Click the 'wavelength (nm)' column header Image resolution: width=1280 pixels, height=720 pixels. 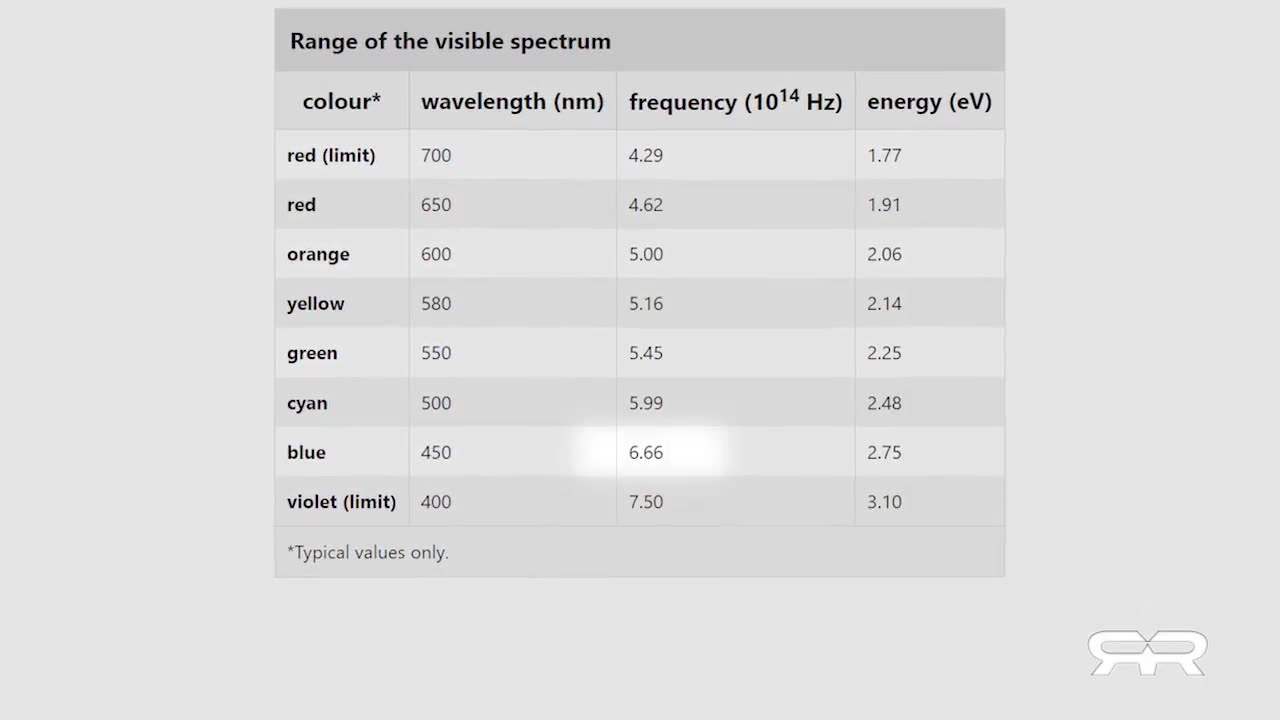[x=512, y=101]
